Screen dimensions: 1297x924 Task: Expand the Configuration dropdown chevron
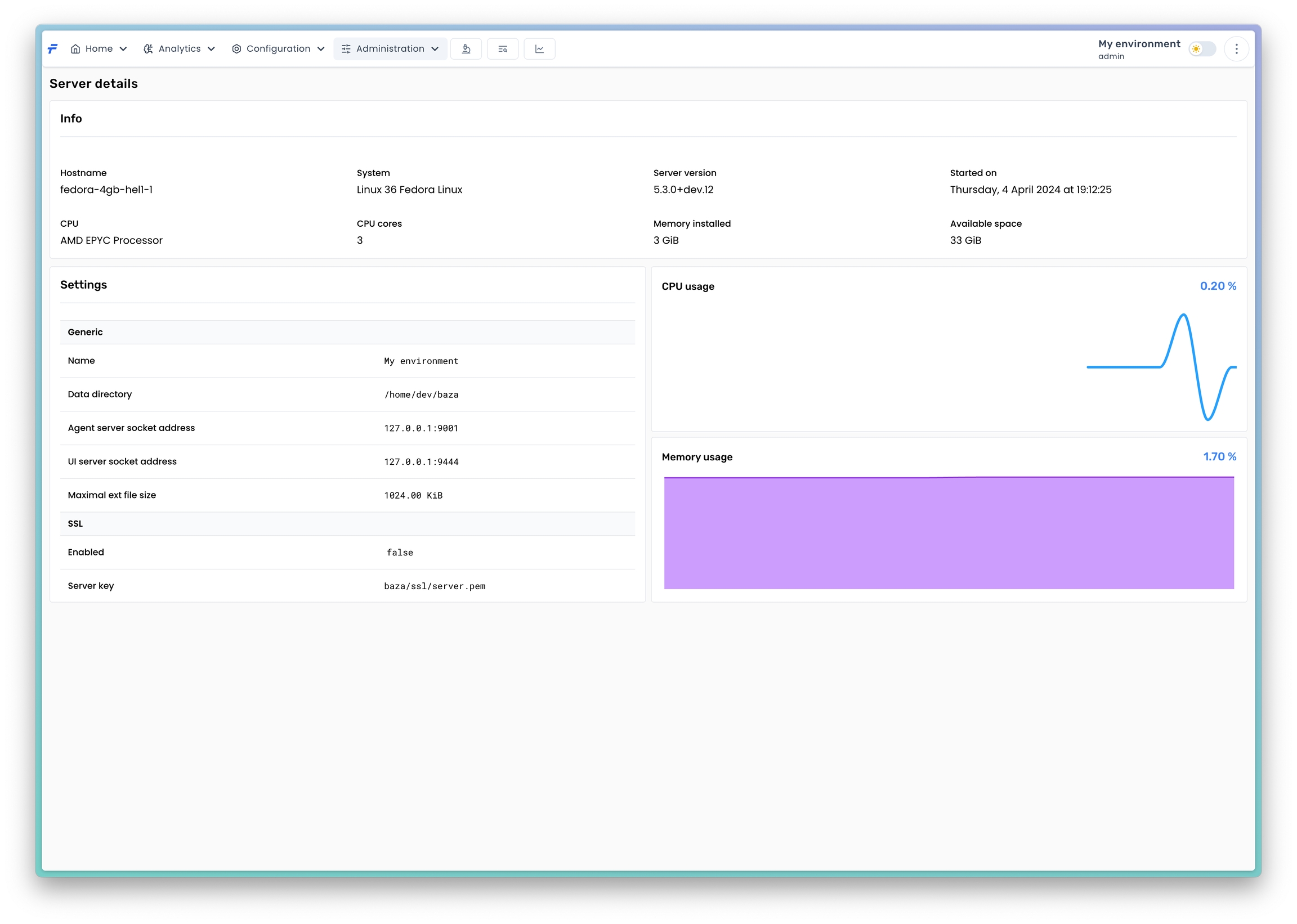(321, 49)
